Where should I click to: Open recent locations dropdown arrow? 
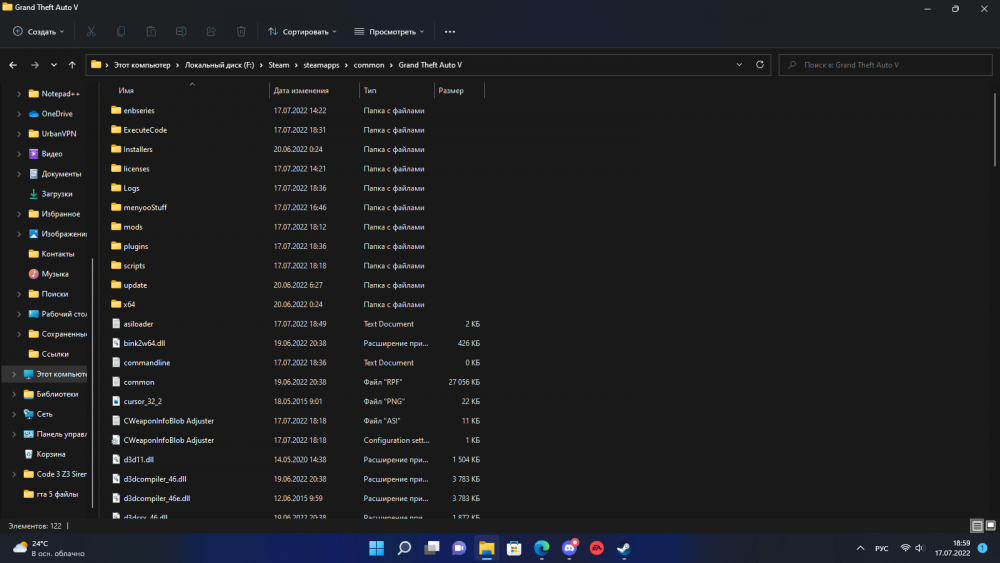point(54,65)
